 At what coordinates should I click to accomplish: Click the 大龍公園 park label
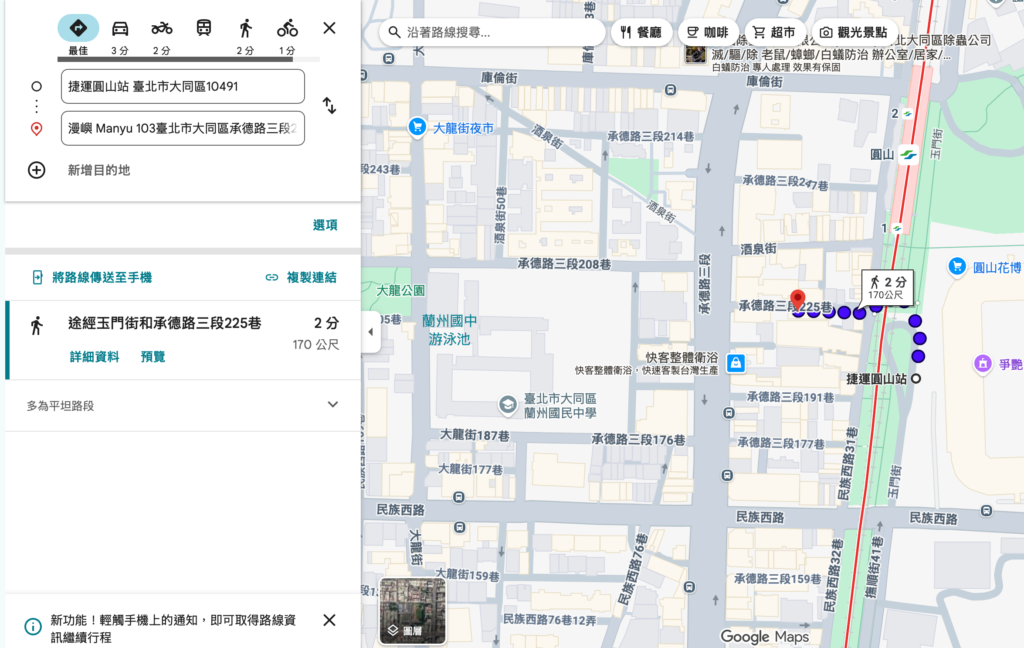(x=401, y=290)
